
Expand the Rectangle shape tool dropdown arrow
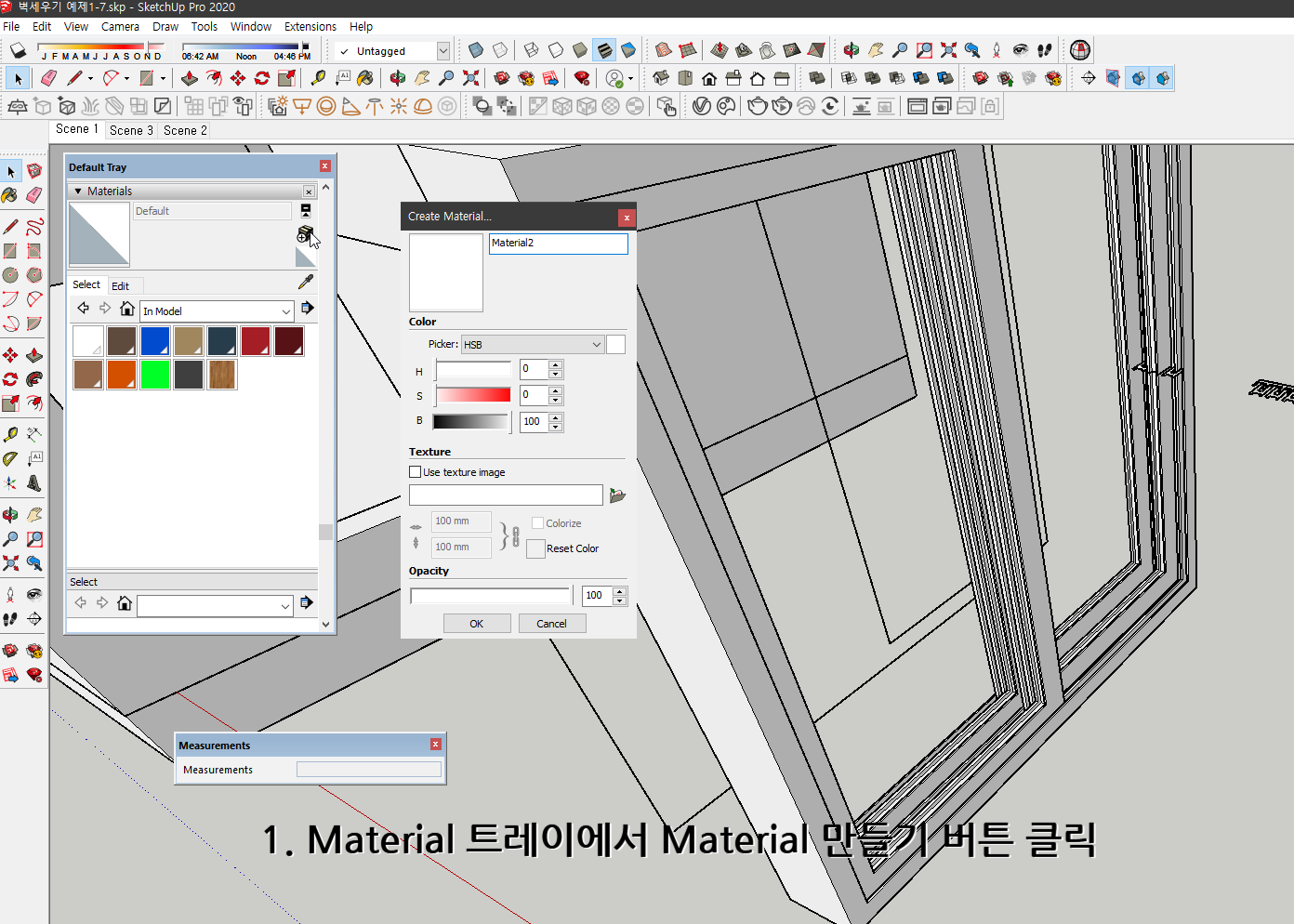pos(163,79)
